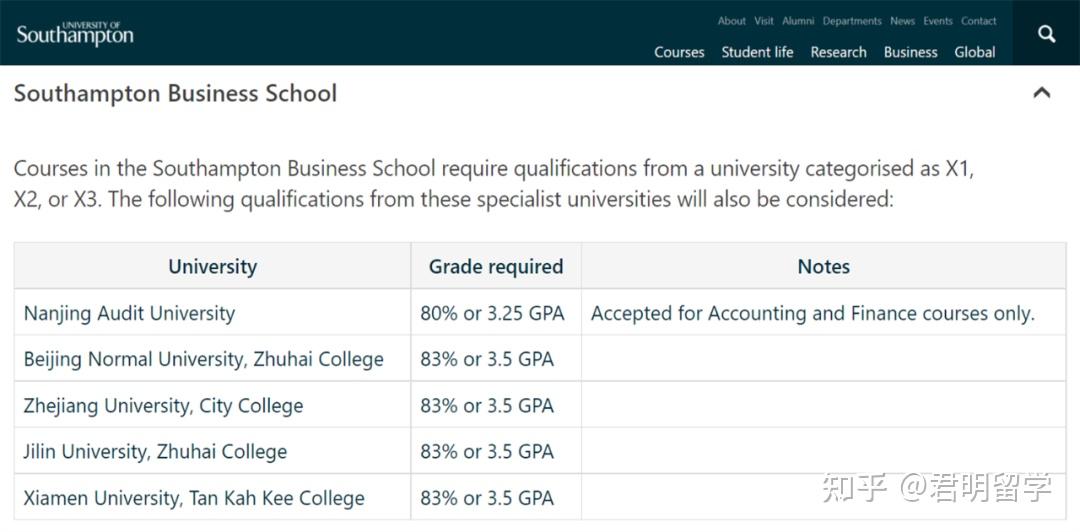Go to the Departments link

coord(852,21)
